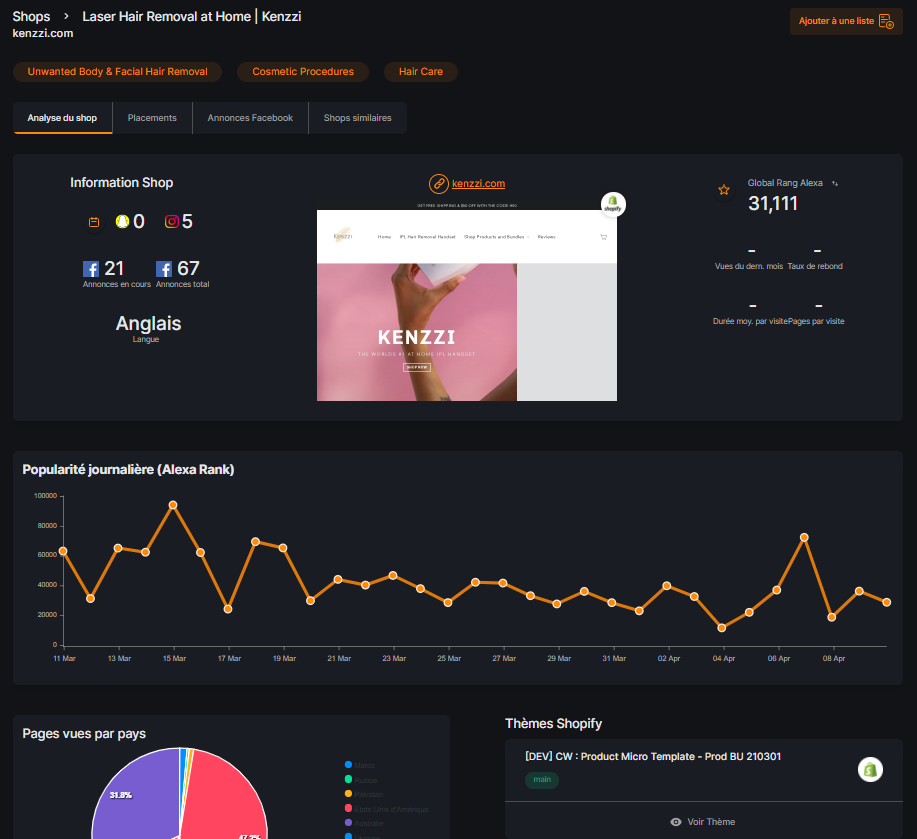This screenshot has width=917, height=839.
Task: Click the Kenzzi website preview thumbnail
Action: click(x=467, y=302)
